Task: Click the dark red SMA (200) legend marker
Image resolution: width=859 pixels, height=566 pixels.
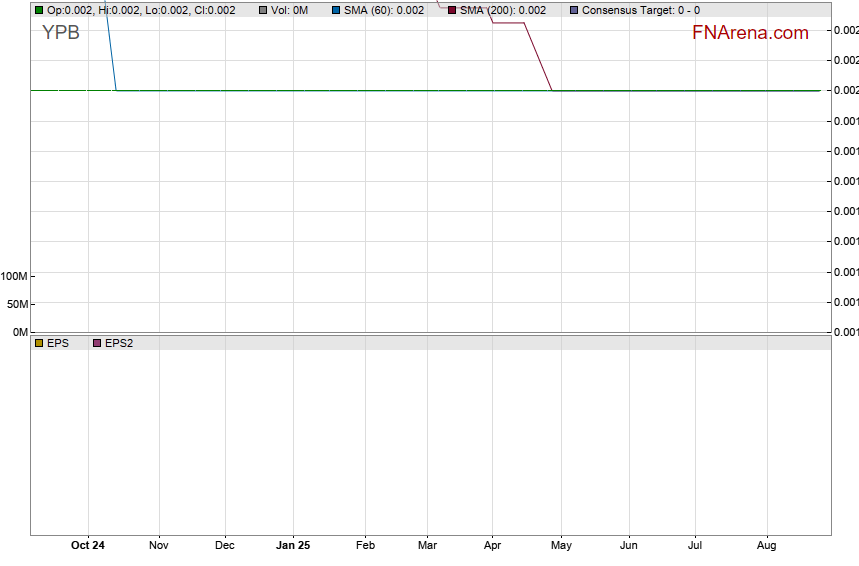Action: point(452,10)
